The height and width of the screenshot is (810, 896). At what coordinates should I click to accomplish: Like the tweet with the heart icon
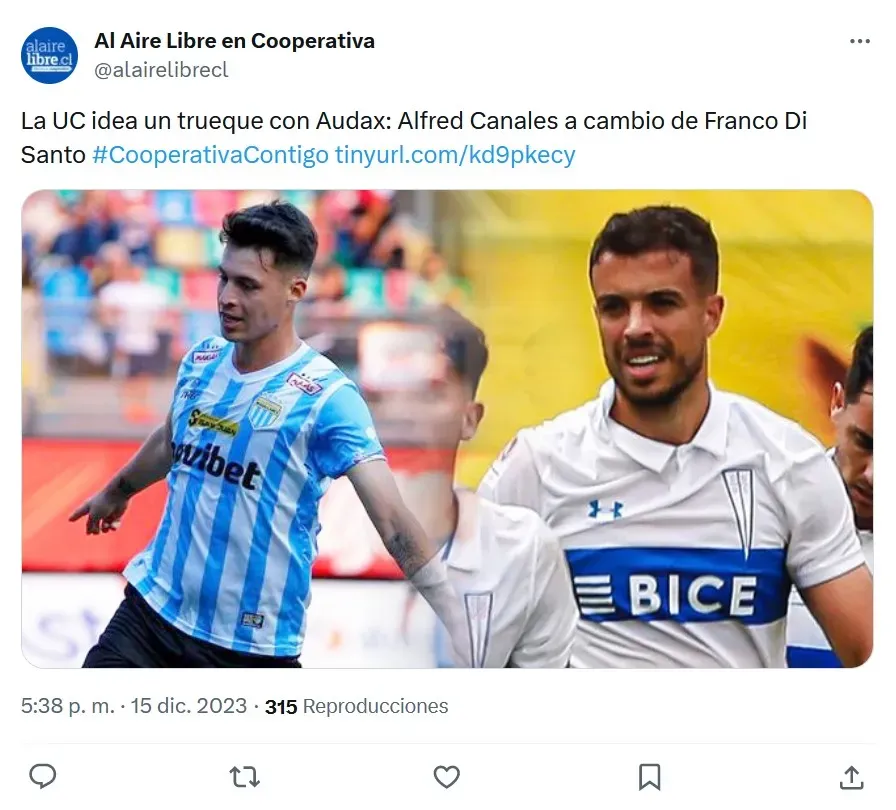447,777
